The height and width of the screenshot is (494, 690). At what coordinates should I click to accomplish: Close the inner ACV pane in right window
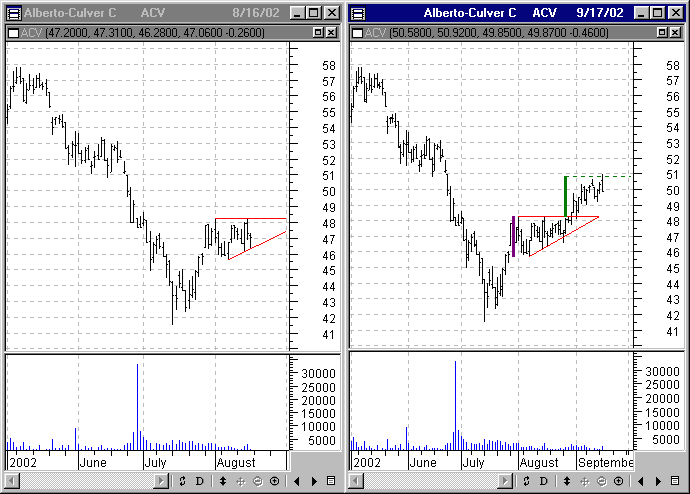click(675, 32)
